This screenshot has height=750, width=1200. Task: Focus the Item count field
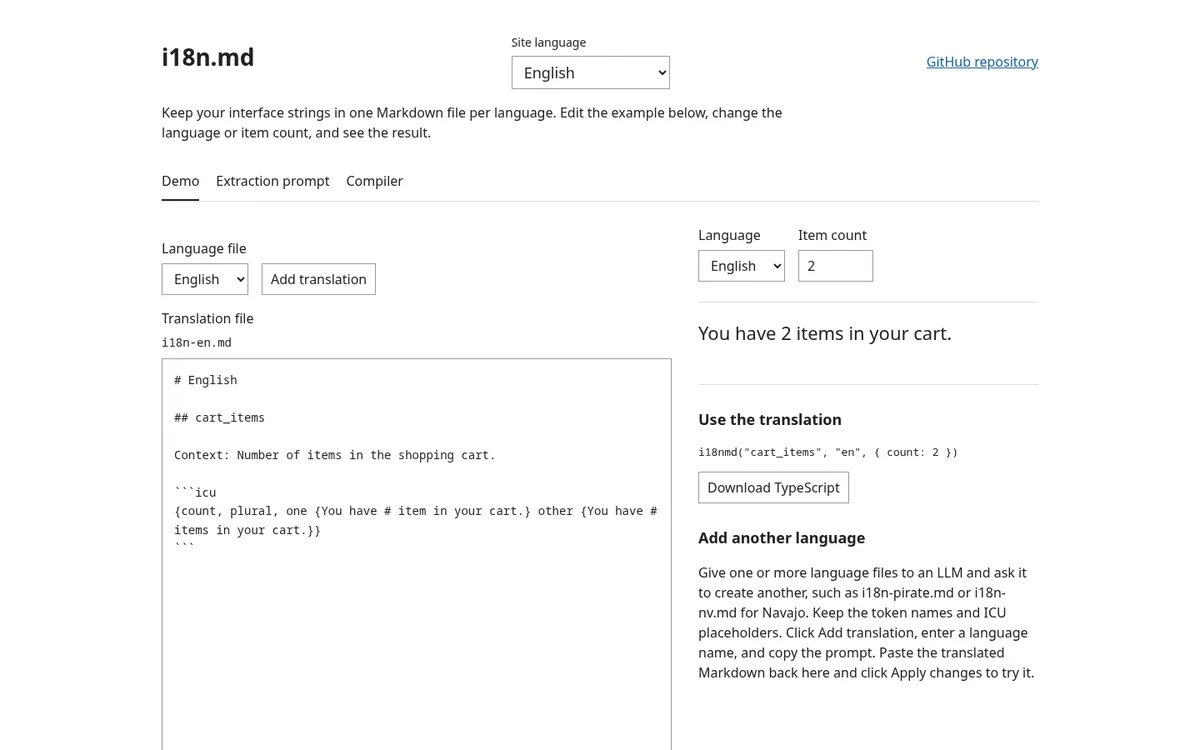835,266
